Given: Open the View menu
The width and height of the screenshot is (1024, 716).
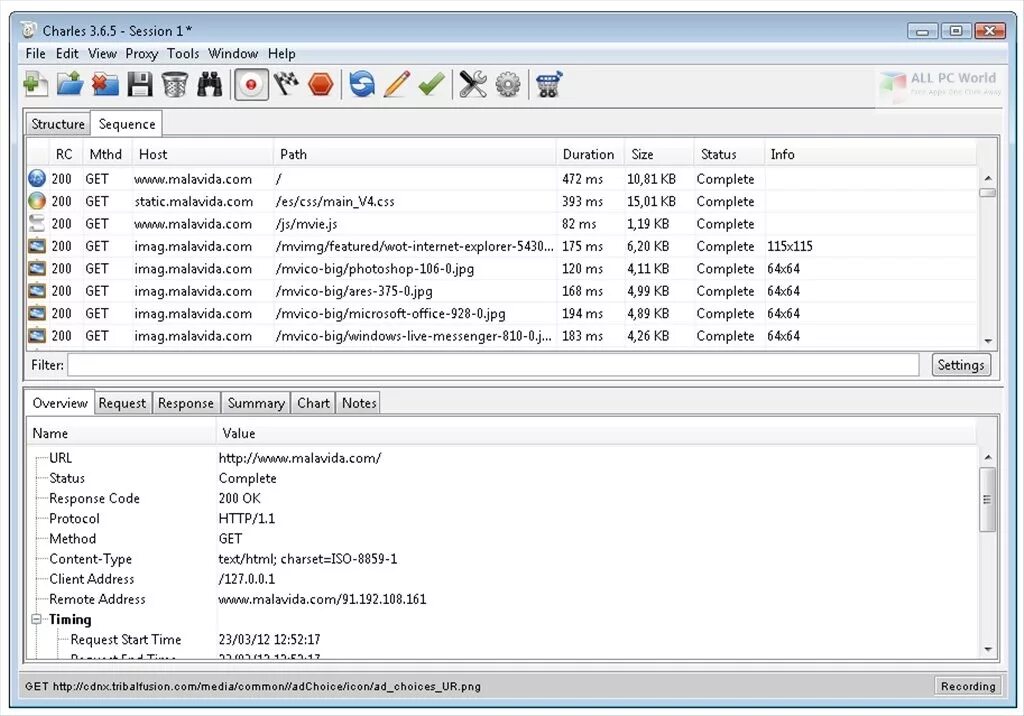Looking at the screenshot, I should tap(103, 54).
